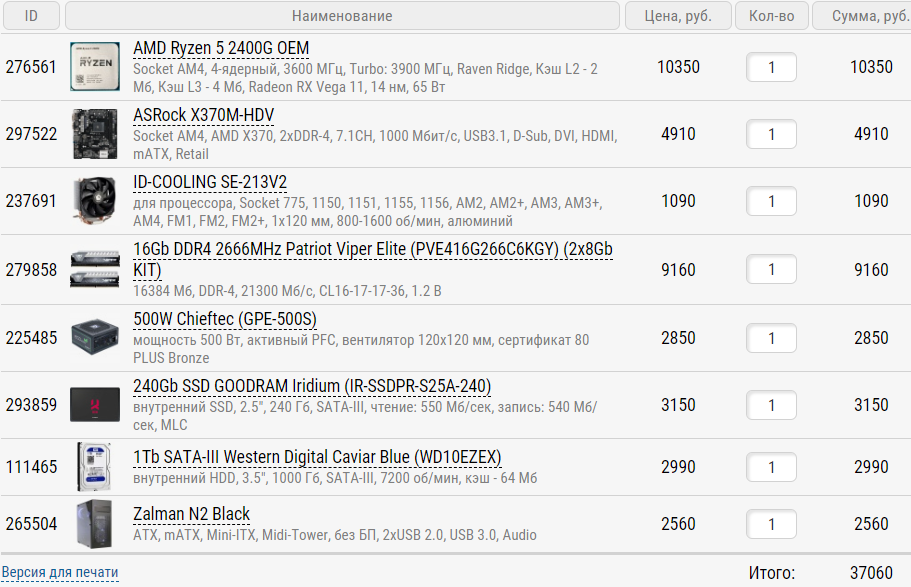The height and width of the screenshot is (587, 911).
Task: Focus quantity field for AMD Ryzen 5 2400G
Action: click(x=771, y=67)
